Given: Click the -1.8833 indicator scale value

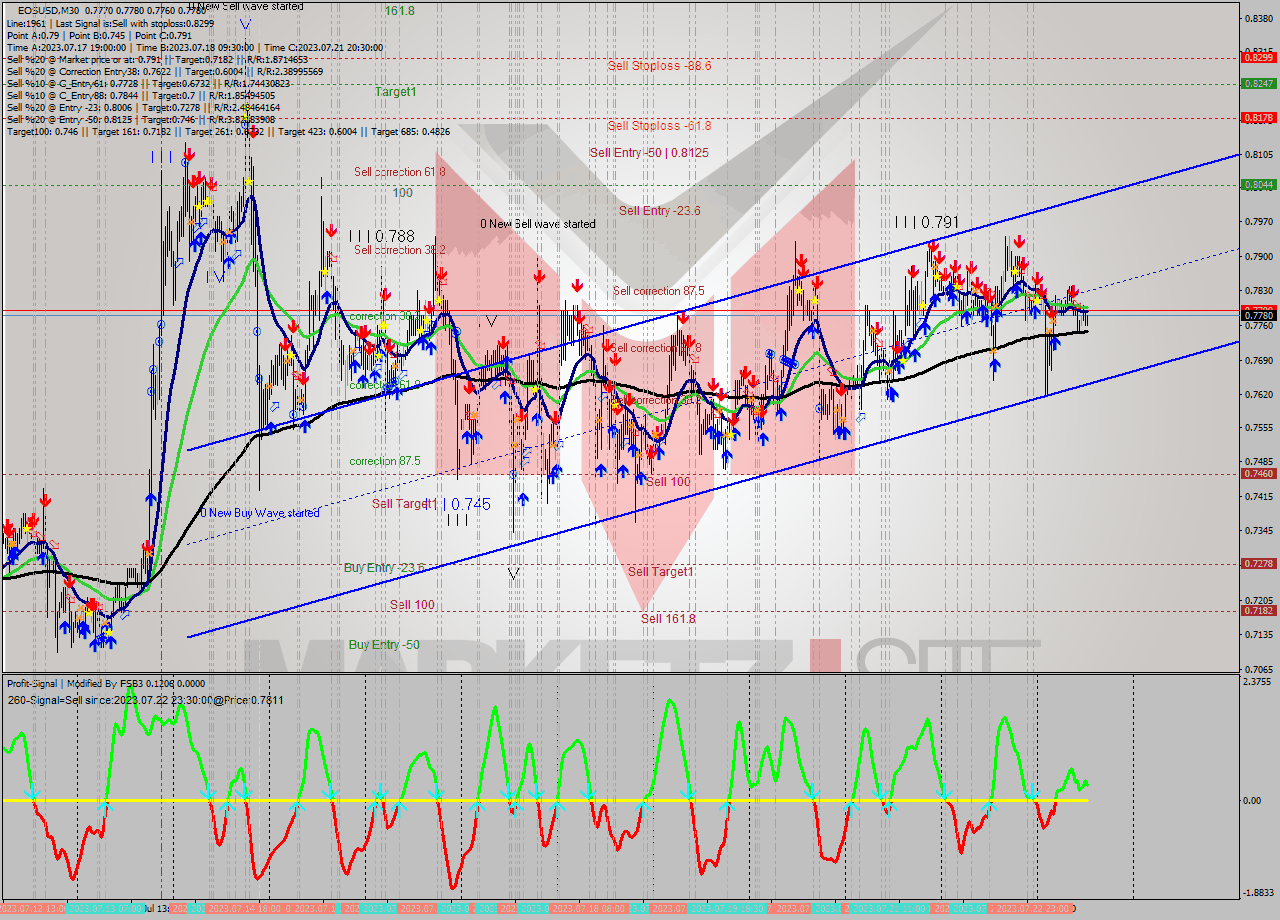Looking at the screenshot, I should pyautogui.click(x=1257, y=893).
